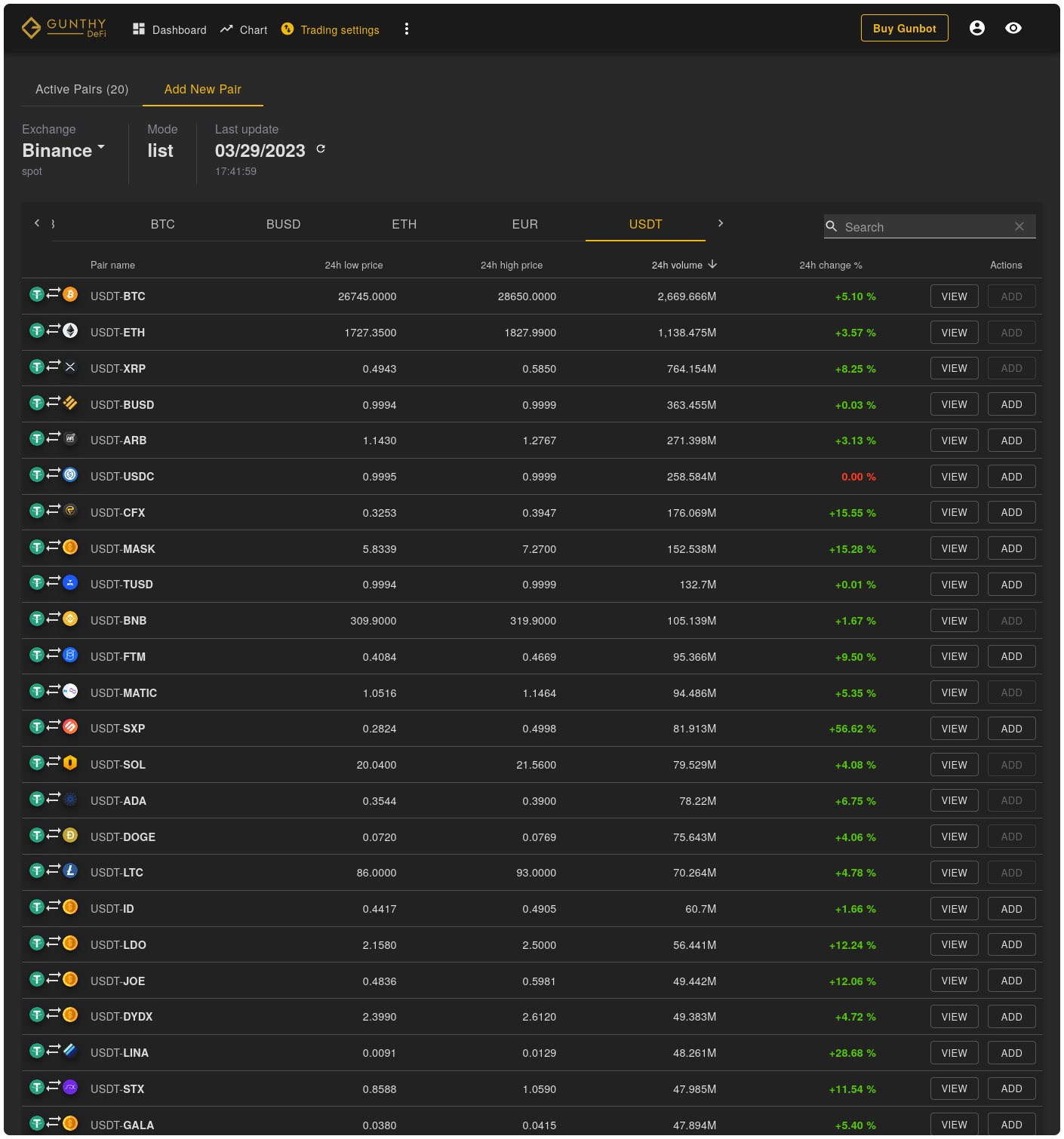Click the Tether icon in USDT-ADA row
Viewport: 1064px width, 1139px height.
37,799
